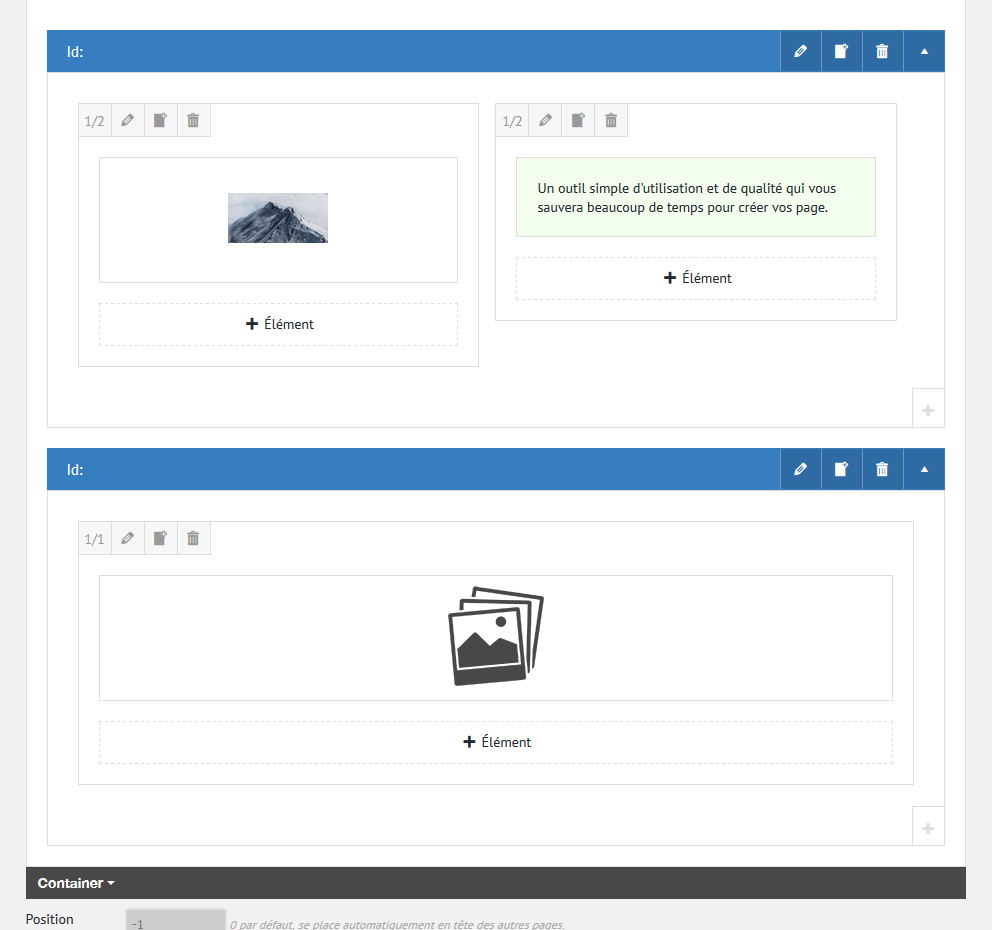The height and width of the screenshot is (930, 992).
Task: Collapse the second row section
Action: click(x=924, y=469)
